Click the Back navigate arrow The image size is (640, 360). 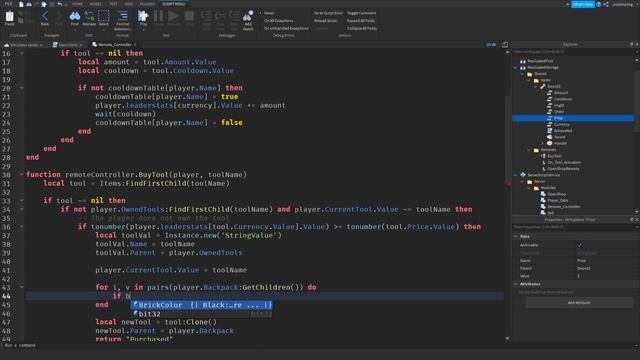(45, 16)
